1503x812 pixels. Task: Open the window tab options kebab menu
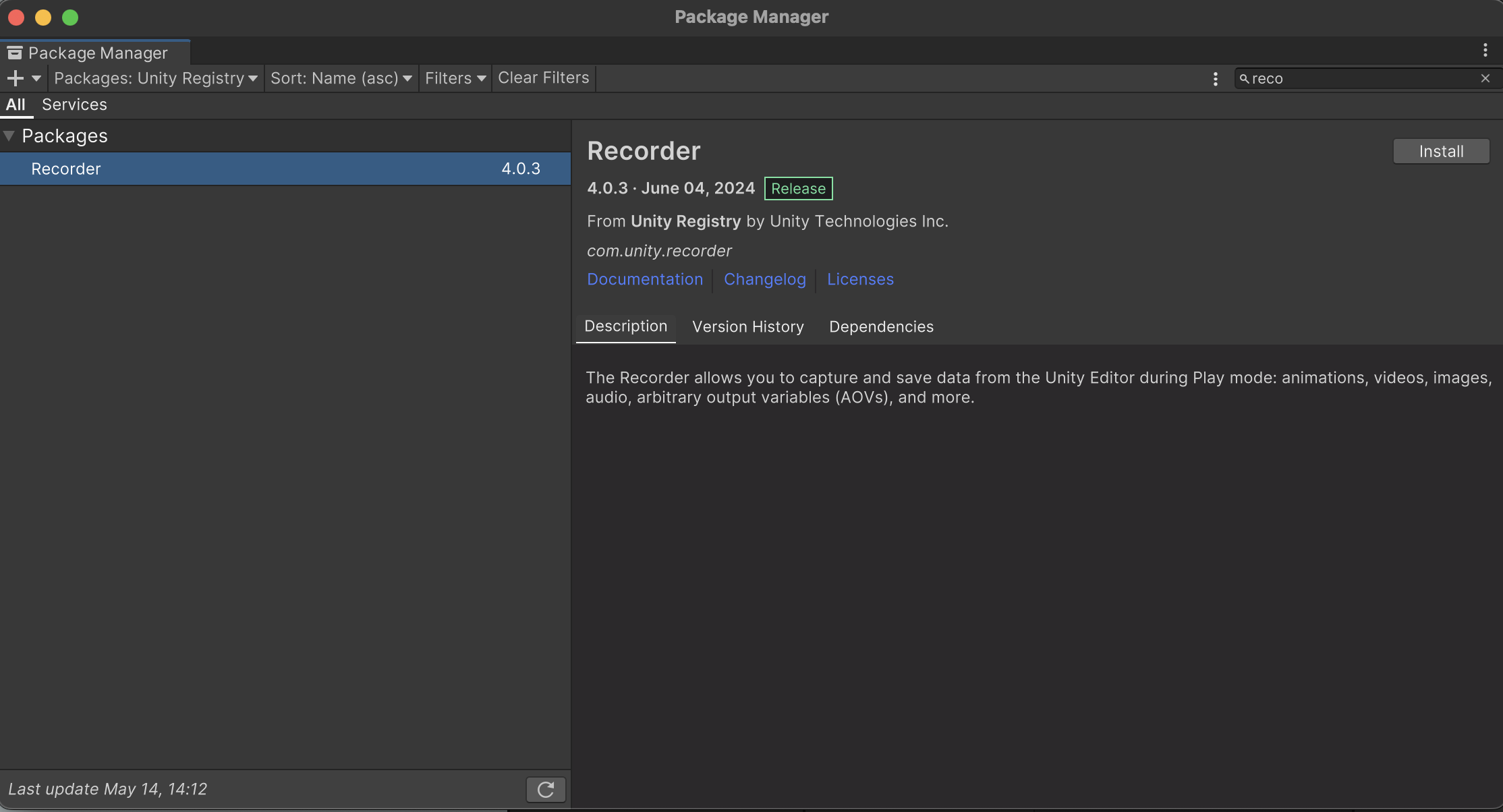pyautogui.click(x=1485, y=50)
